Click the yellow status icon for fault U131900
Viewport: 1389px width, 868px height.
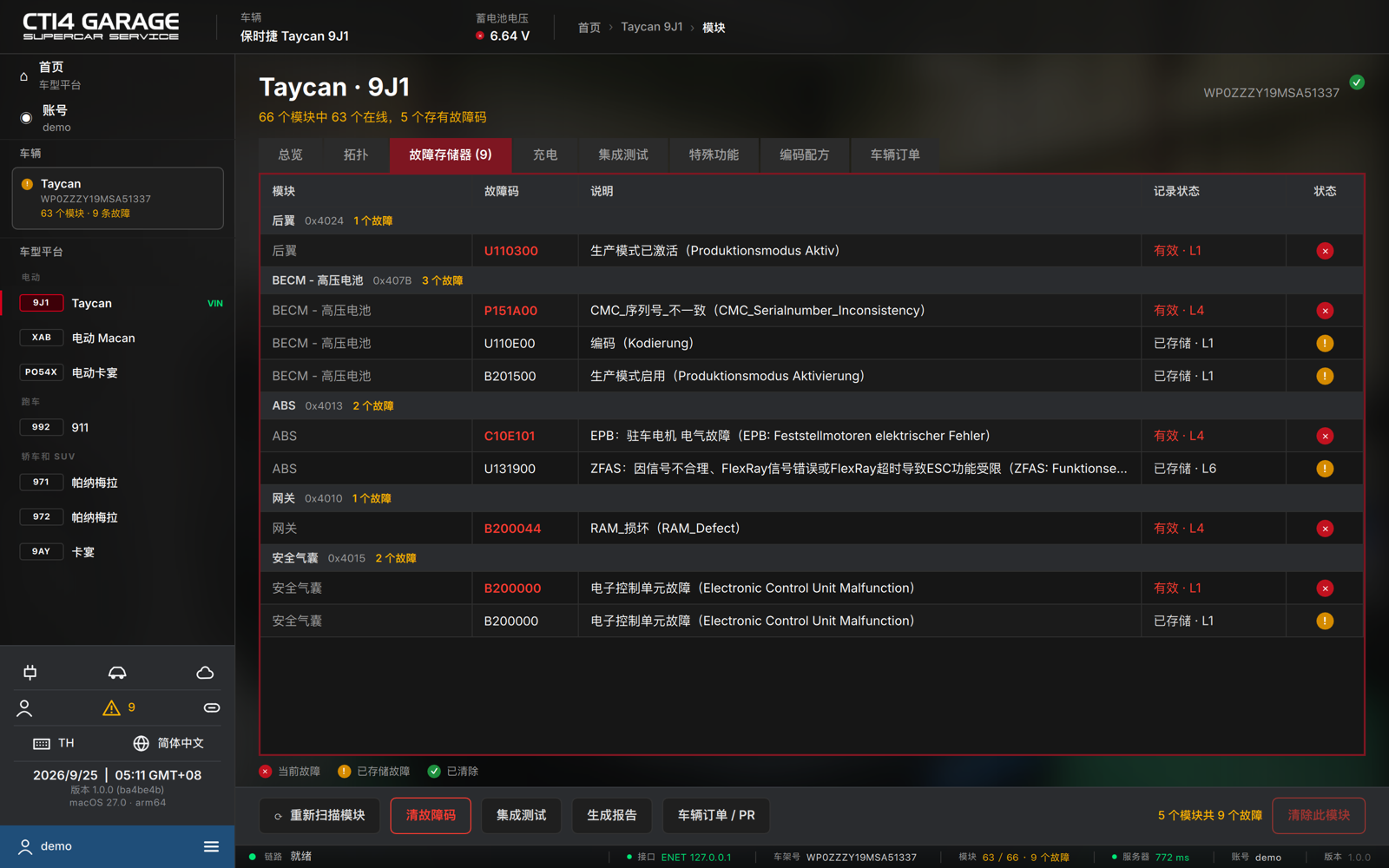pyautogui.click(x=1325, y=469)
